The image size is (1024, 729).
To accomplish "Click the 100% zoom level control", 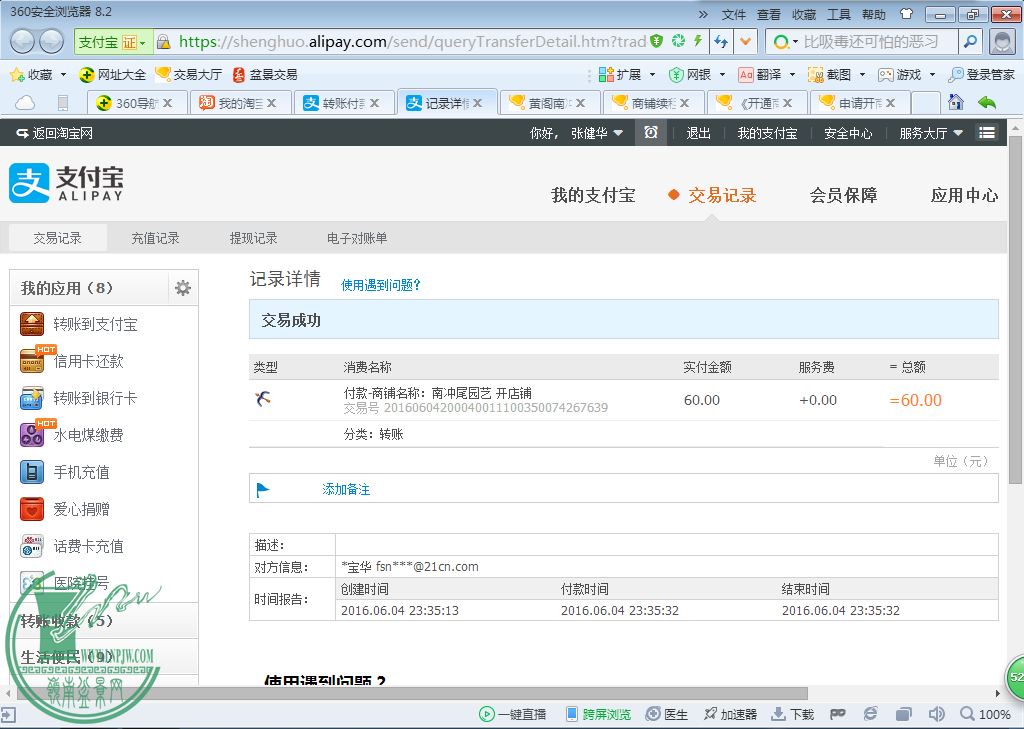I will point(985,714).
